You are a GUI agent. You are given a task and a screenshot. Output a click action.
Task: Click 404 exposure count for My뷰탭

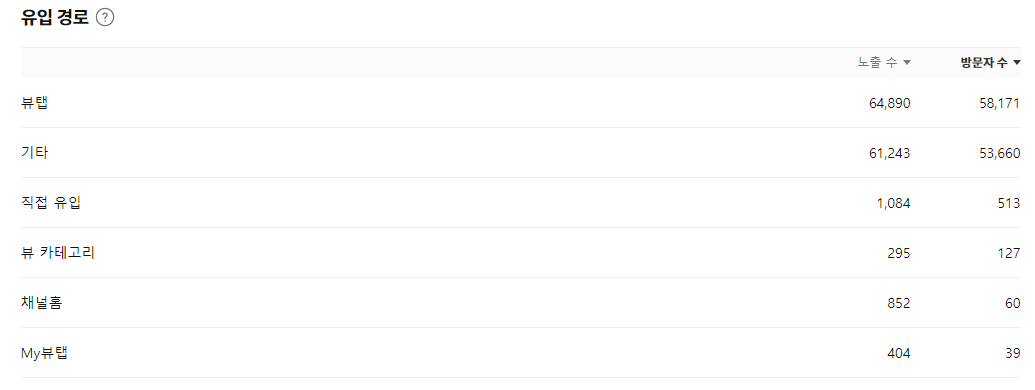(899, 354)
